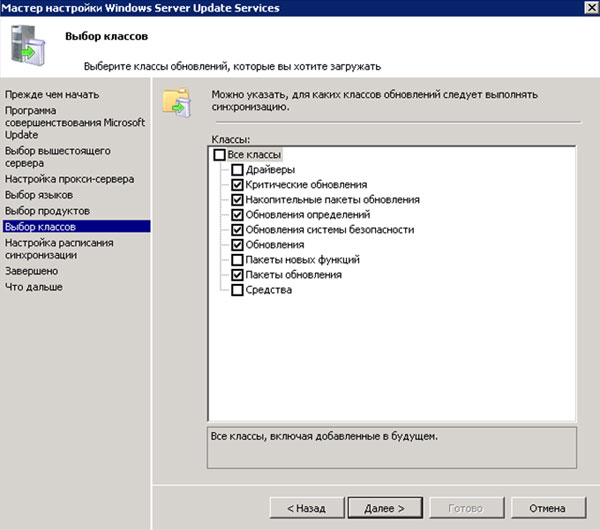Click the disabled 'Готово' button
The height and width of the screenshot is (530, 600).
pos(466,508)
